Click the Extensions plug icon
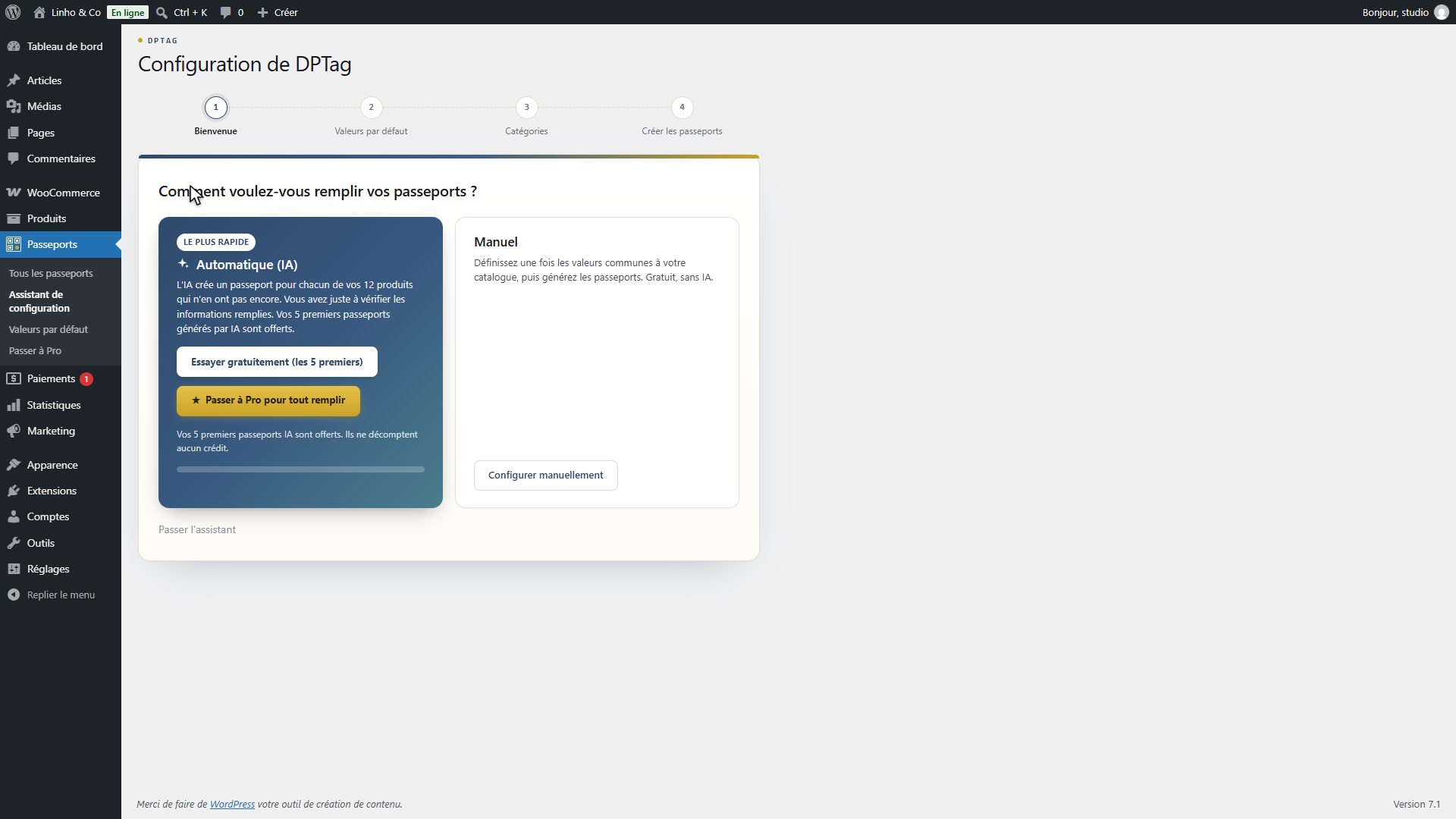Screen dimensions: 1456x819 (x=14, y=491)
